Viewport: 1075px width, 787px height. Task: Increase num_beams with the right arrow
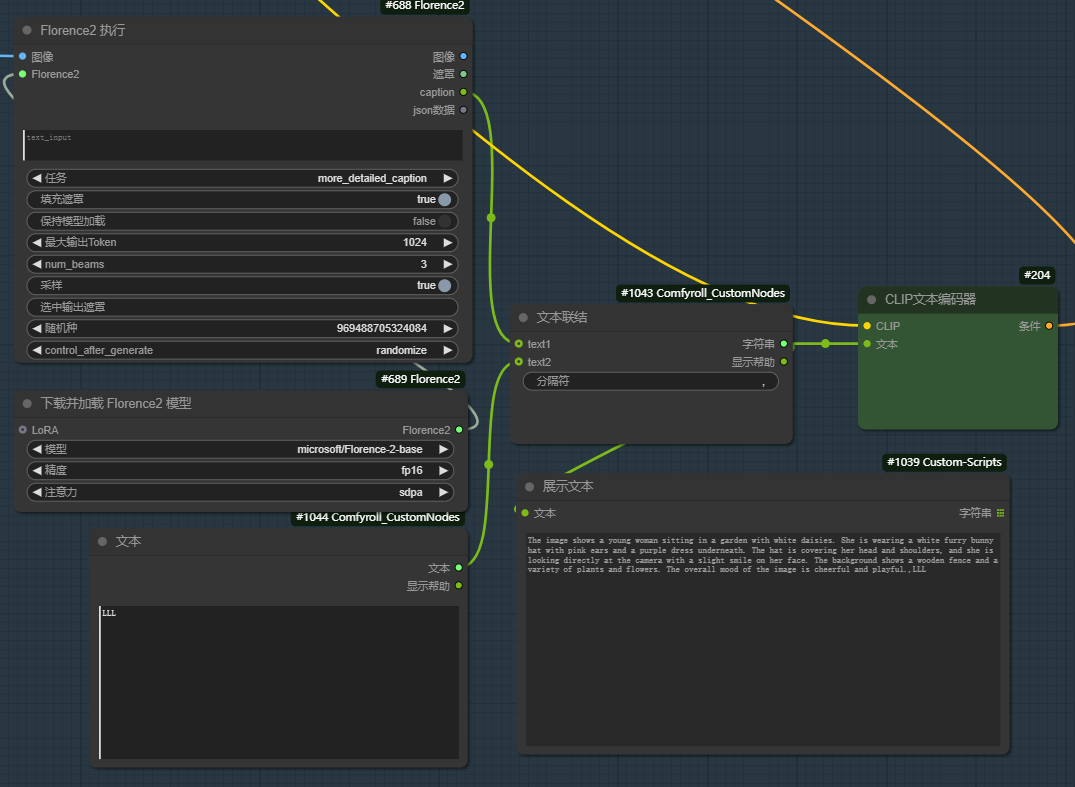point(447,265)
